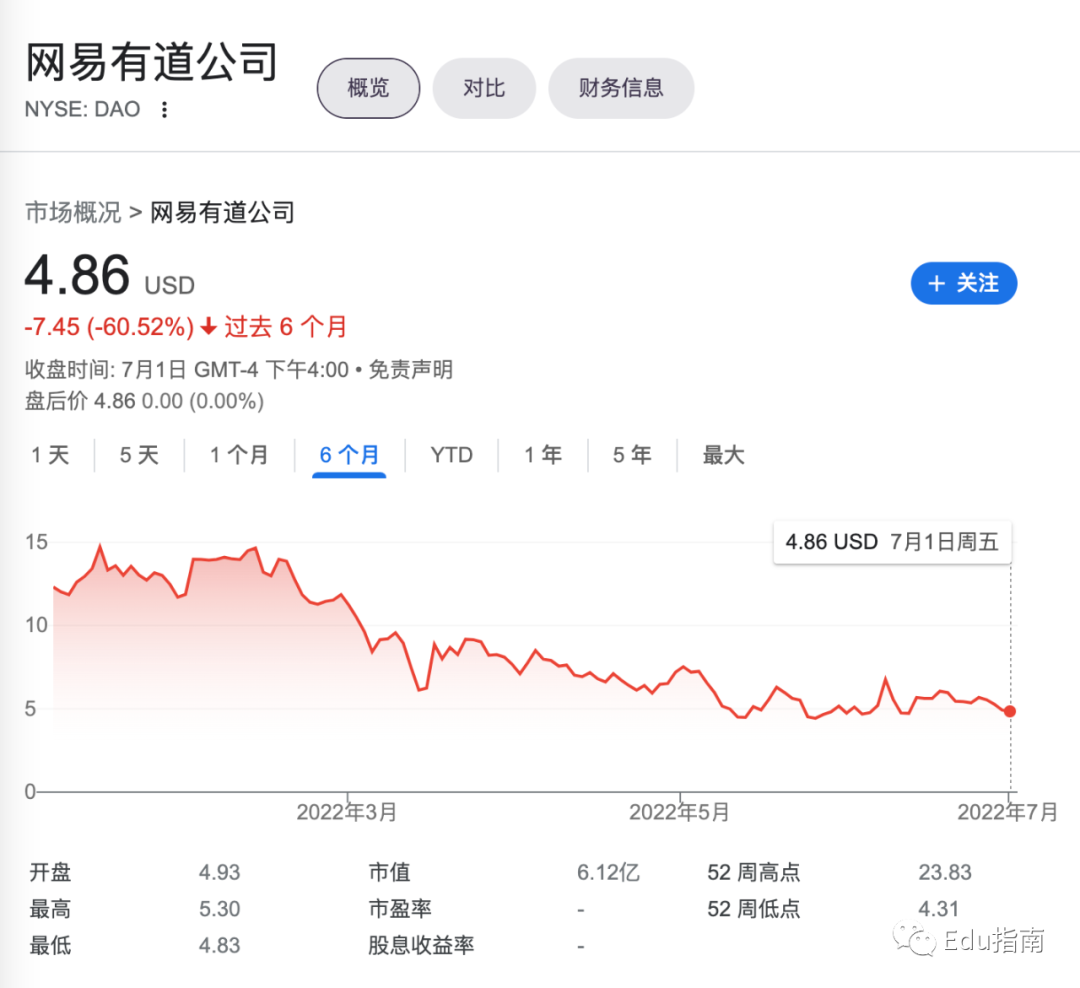Click the 盘后价 4.86 after-hours line
Image resolution: width=1080 pixels, height=988 pixels.
[145, 401]
